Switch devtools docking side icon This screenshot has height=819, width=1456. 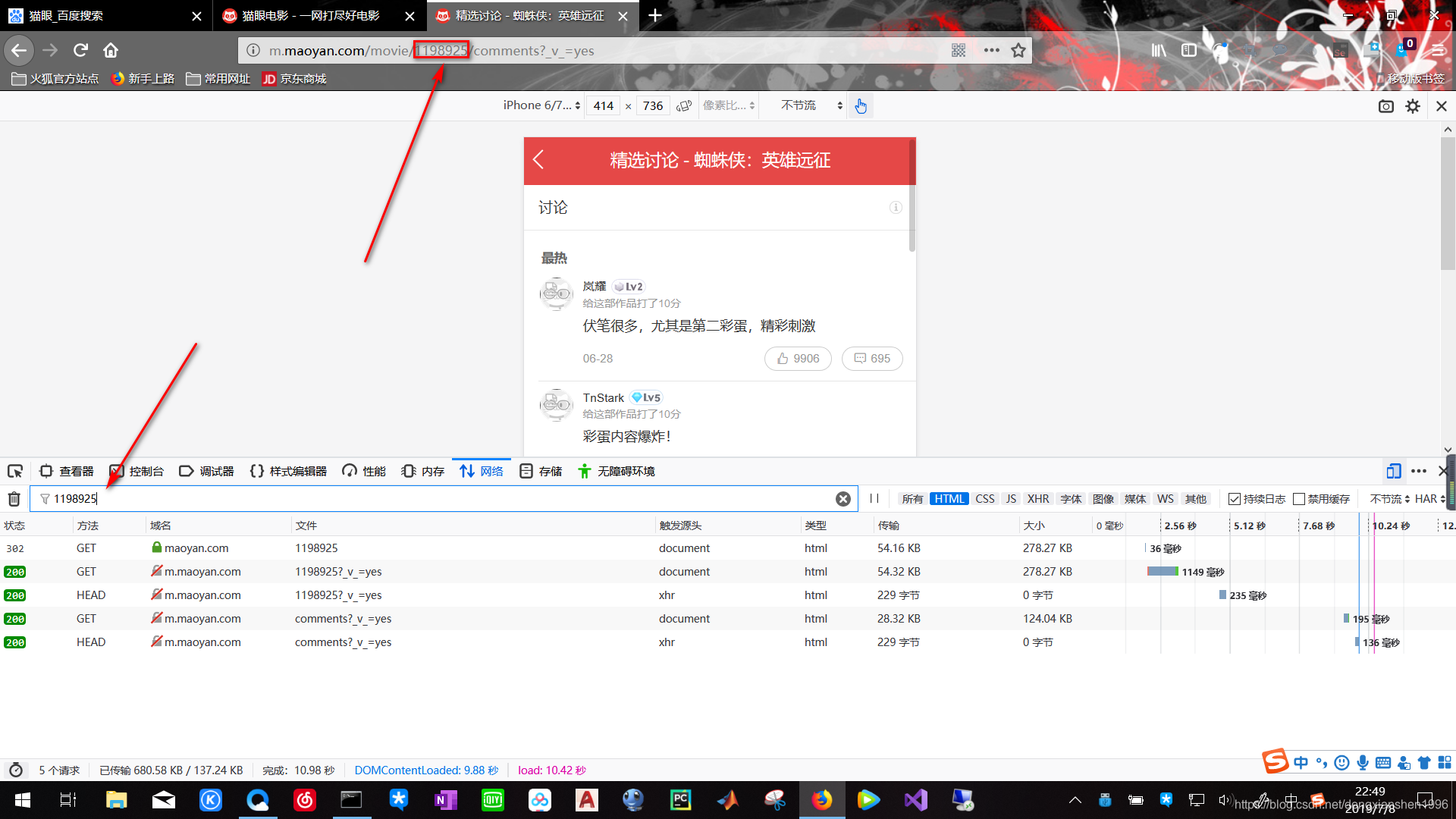click(1393, 471)
